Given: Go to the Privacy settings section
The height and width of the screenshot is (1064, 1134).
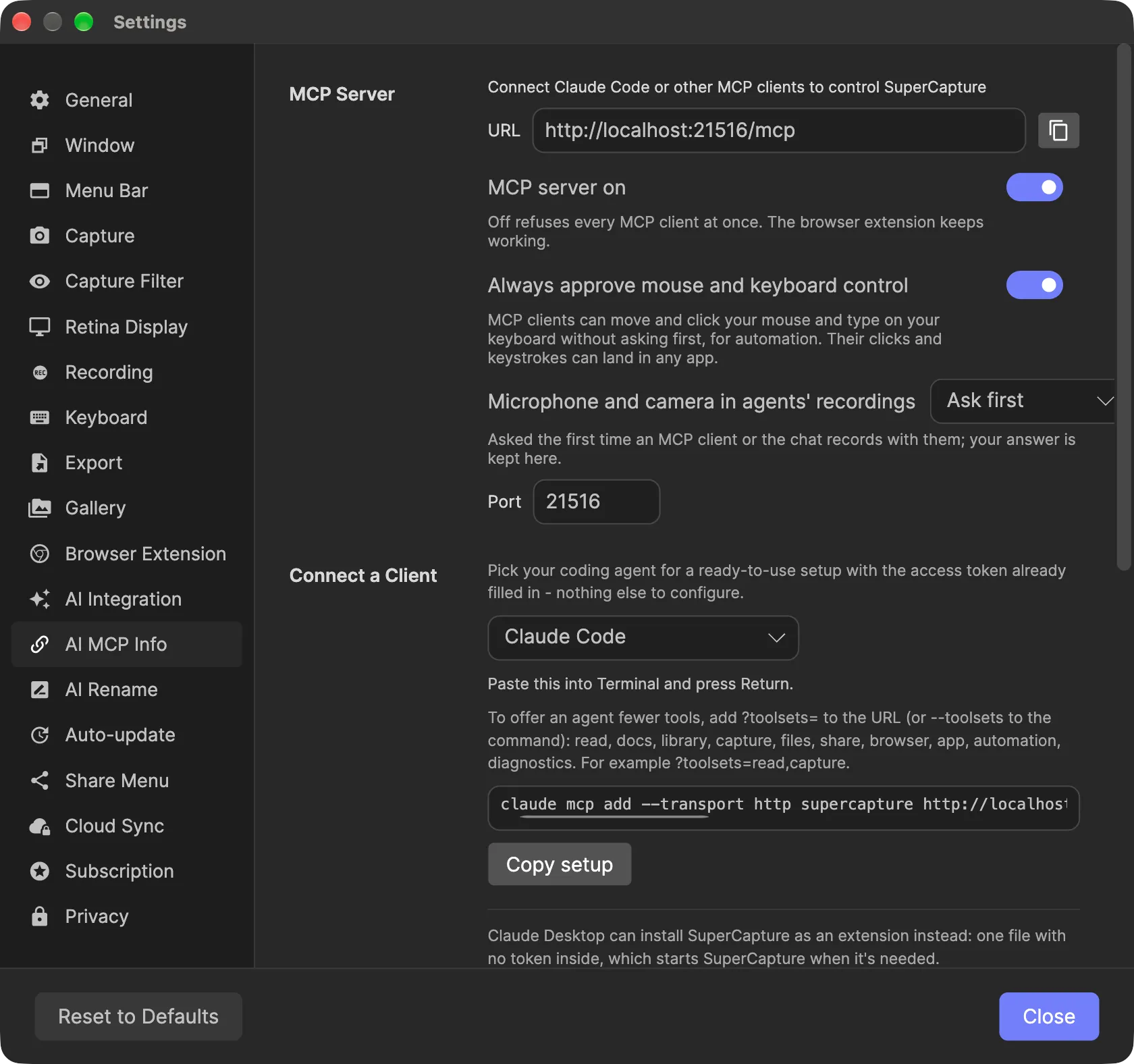Looking at the screenshot, I should tap(127, 916).
